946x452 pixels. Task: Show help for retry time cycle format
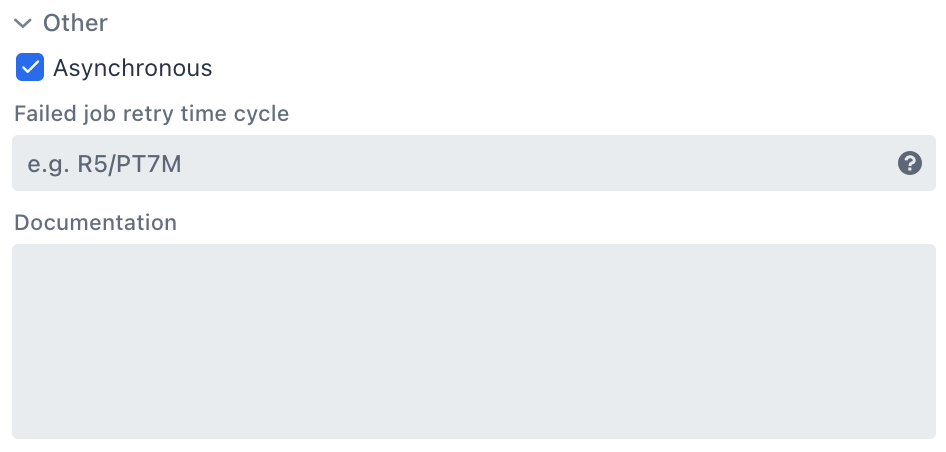(909, 163)
